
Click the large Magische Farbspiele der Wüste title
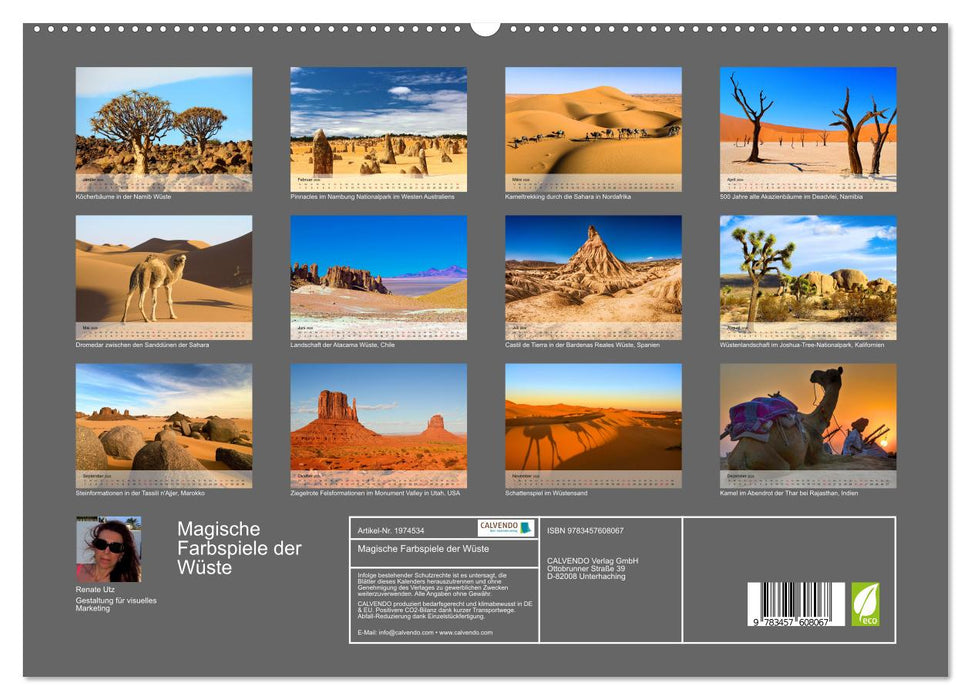point(239,548)
